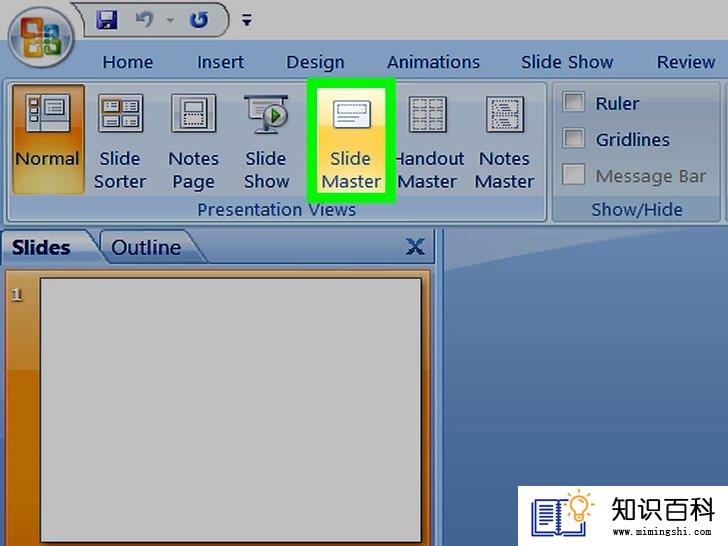Undo the last action
The height and width of the screenshot is (546, 728).
pos(144,20)
